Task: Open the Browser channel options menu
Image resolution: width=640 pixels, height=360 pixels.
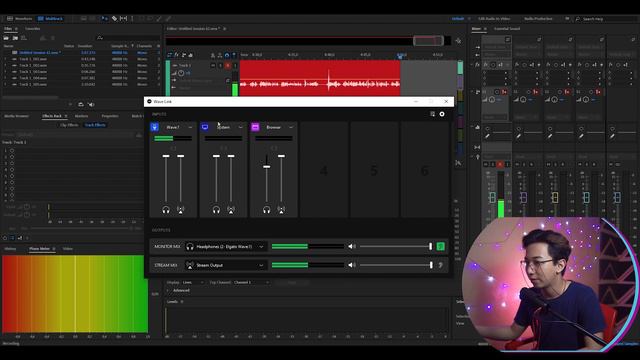Action: (x=291, y=127)
